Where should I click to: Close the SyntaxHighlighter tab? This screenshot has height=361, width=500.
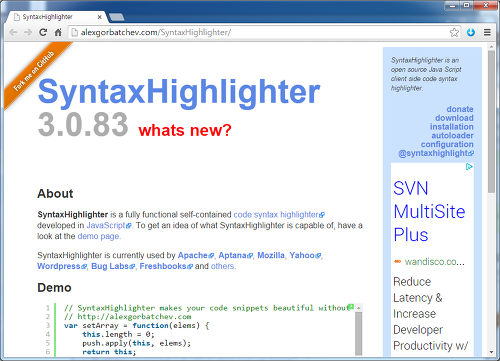99,17
